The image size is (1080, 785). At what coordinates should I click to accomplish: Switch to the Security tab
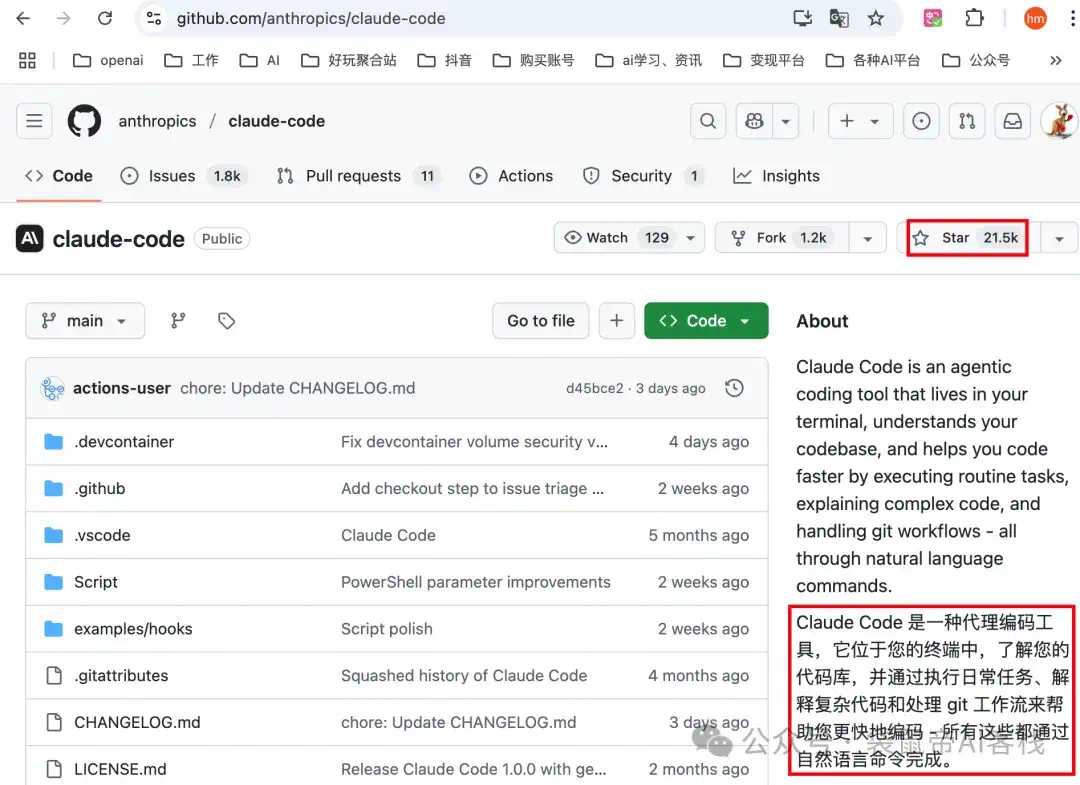coord(643,176)
